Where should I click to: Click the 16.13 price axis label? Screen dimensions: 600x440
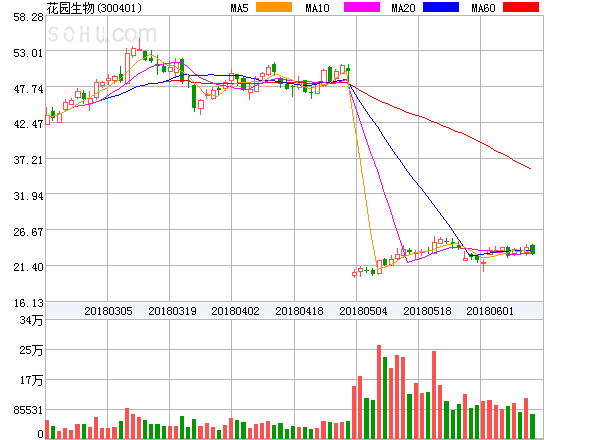coord(28,303)
